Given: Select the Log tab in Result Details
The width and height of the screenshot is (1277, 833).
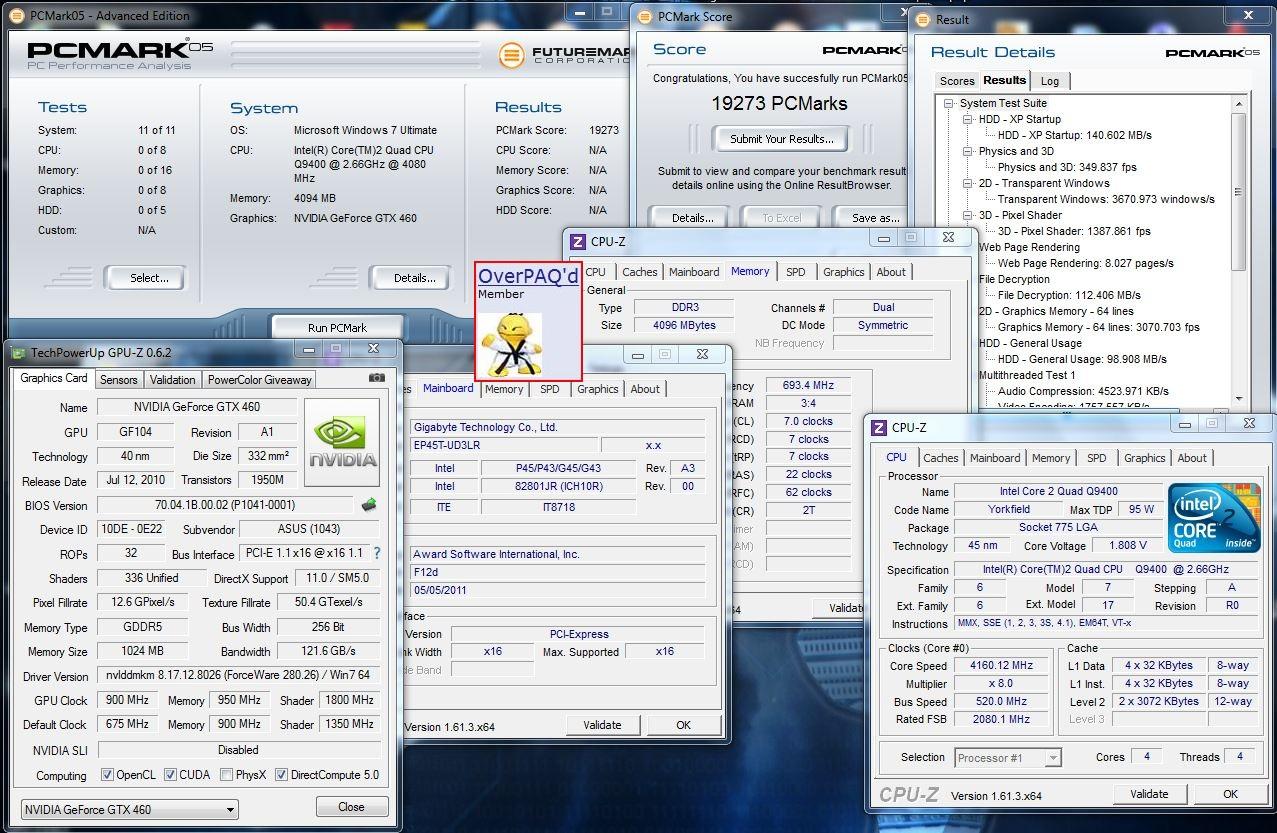Looking at the screenshot, I should point(1050,81).
